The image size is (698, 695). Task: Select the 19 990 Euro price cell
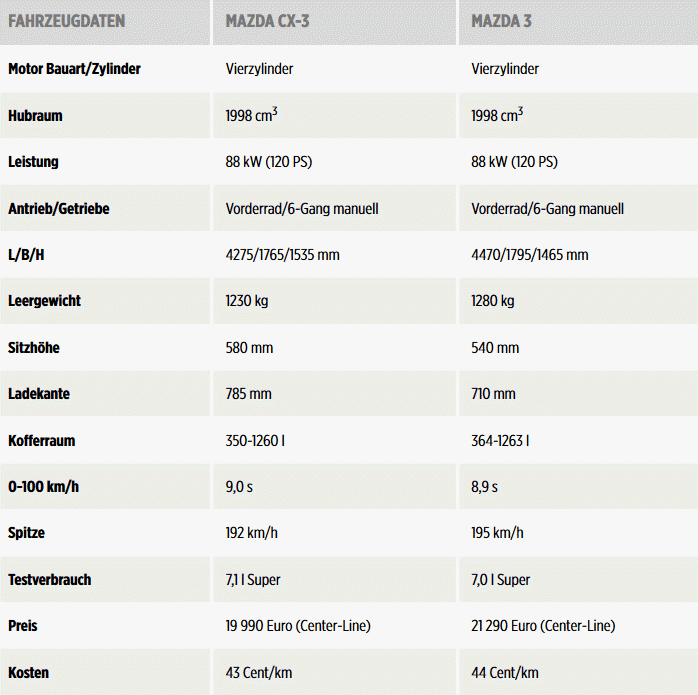click(x=298, y=626)
